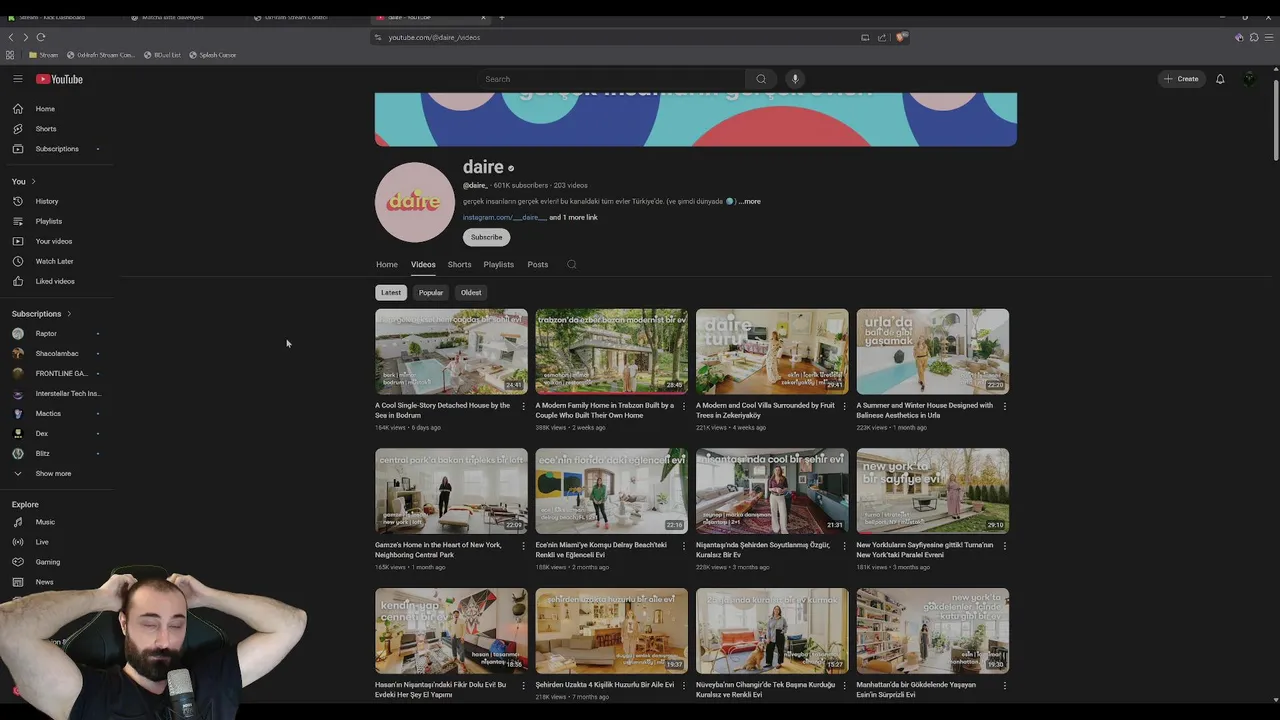Go to YouTube home via the logo
This screenshot has height=720, width=1280.
tap(59, 79)
